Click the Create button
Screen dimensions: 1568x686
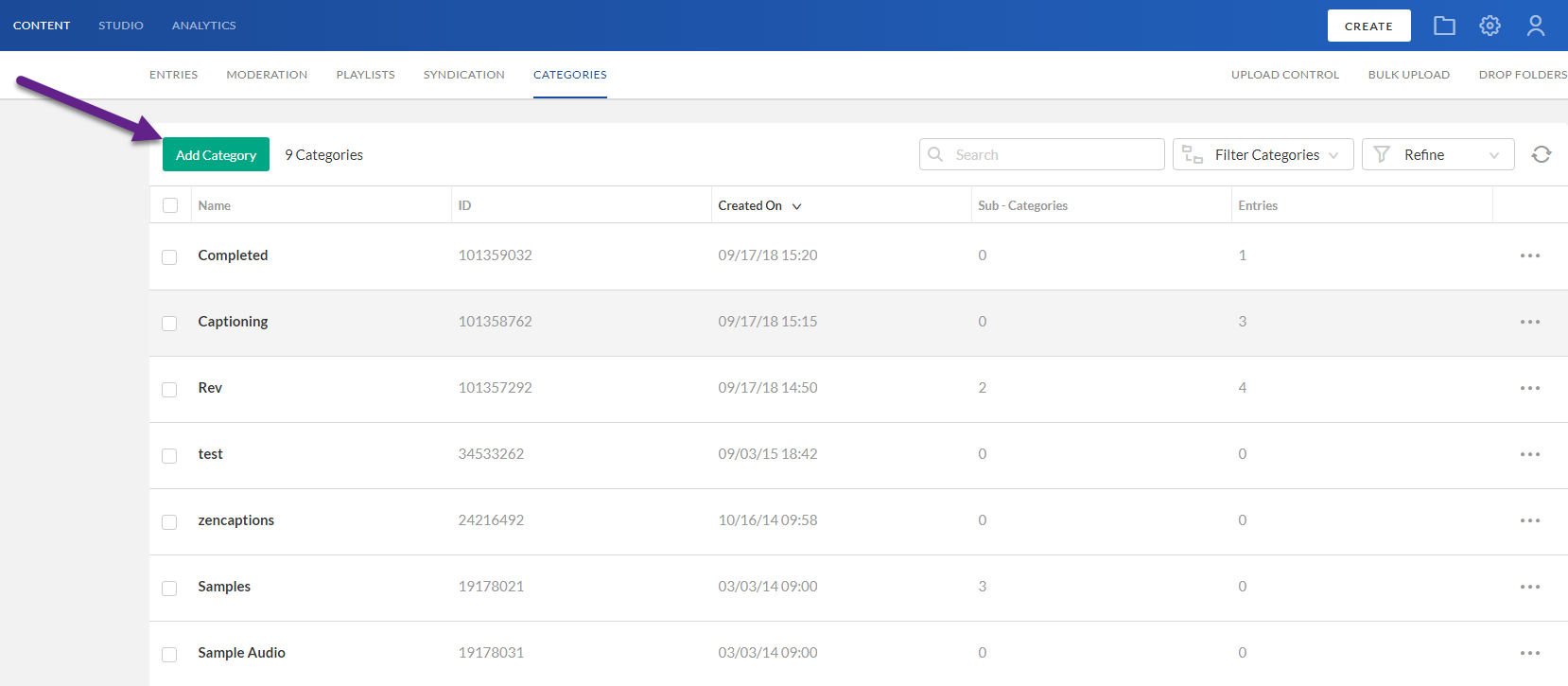coord(1369,26)
